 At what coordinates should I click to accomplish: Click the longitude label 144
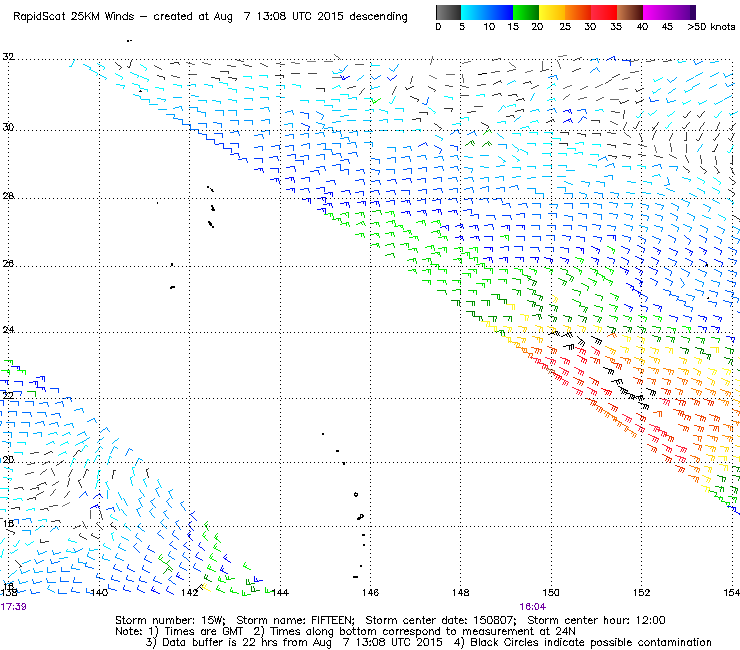pyautogui.click(x=280, y=592)
